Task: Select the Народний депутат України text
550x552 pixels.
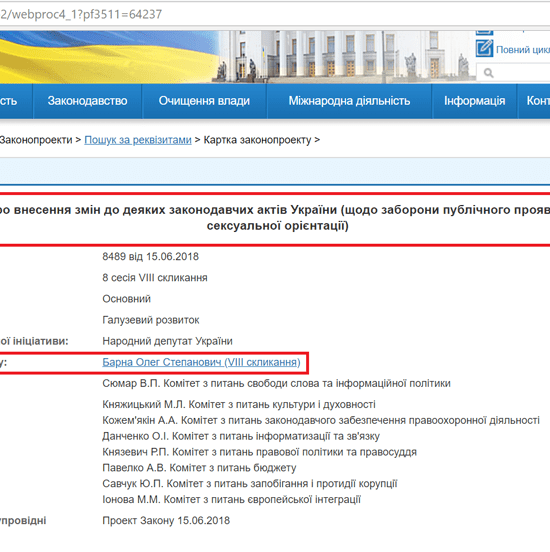Action: (167, 341)
